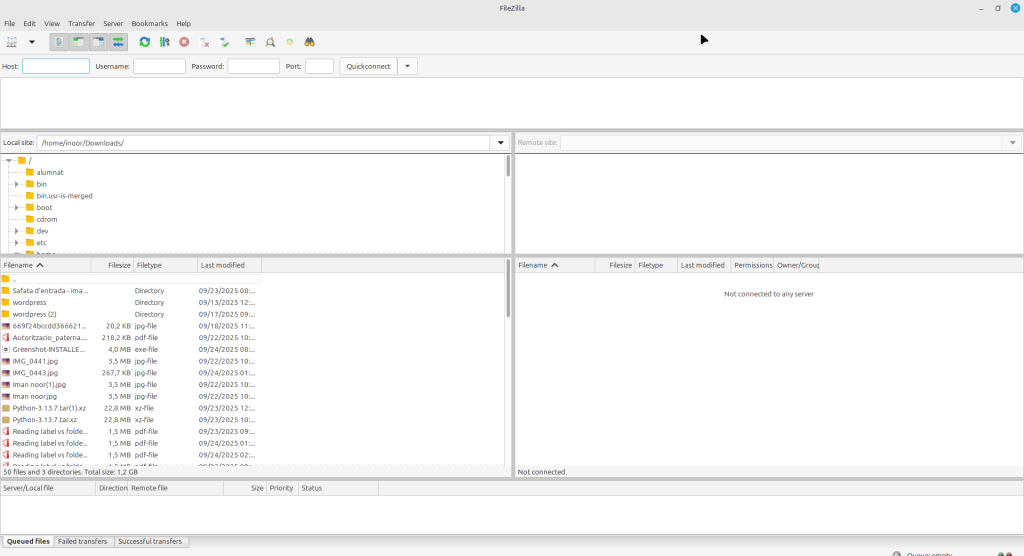
Task: Toggle the message log display
Action: 60,42
